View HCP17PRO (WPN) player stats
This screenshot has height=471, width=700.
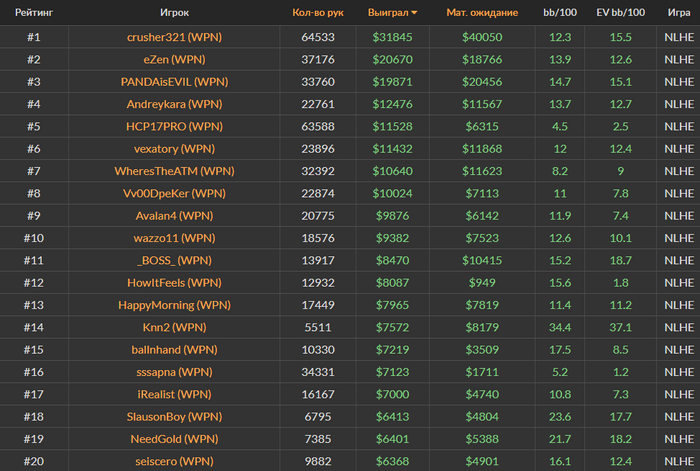(x=174, y=126)
